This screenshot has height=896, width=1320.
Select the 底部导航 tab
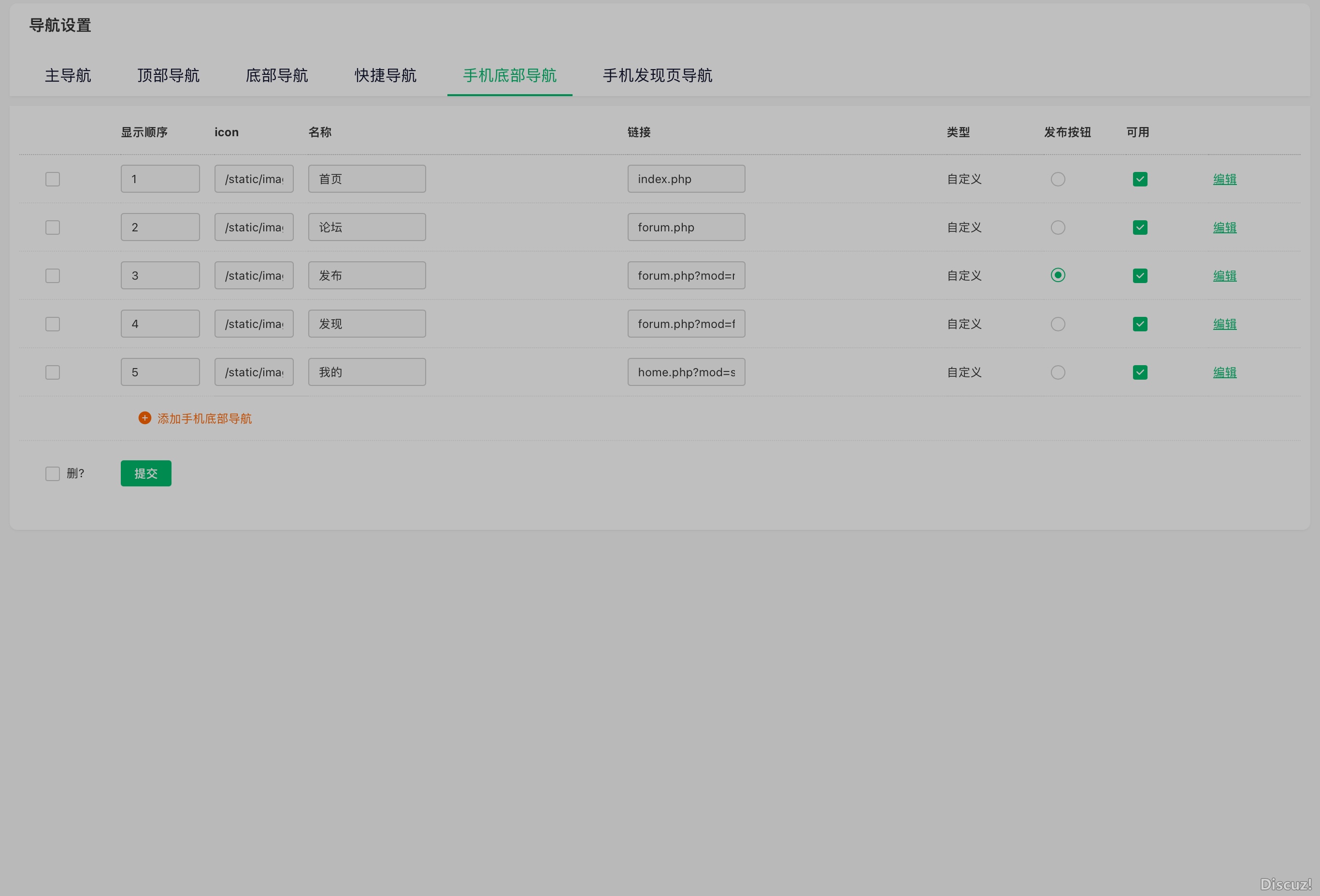[276, 75]
